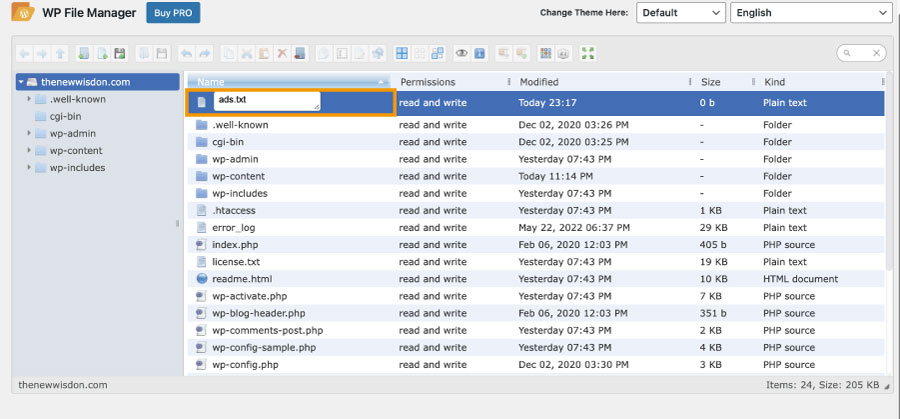Click the green Fullscreen arrows icon
This screenshot has height=419, width=900.
588,53
